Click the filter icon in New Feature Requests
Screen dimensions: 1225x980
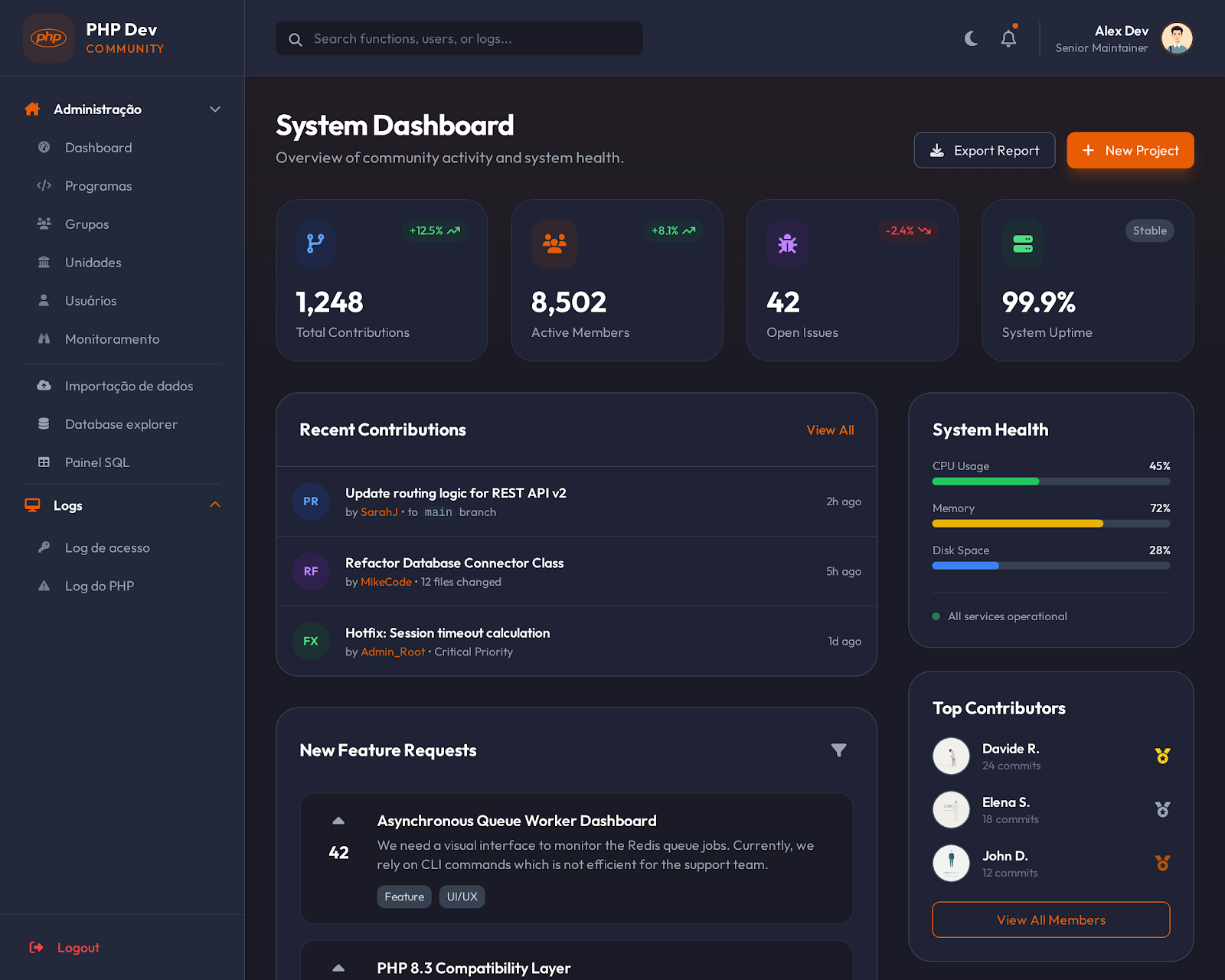tap(838, 750)
